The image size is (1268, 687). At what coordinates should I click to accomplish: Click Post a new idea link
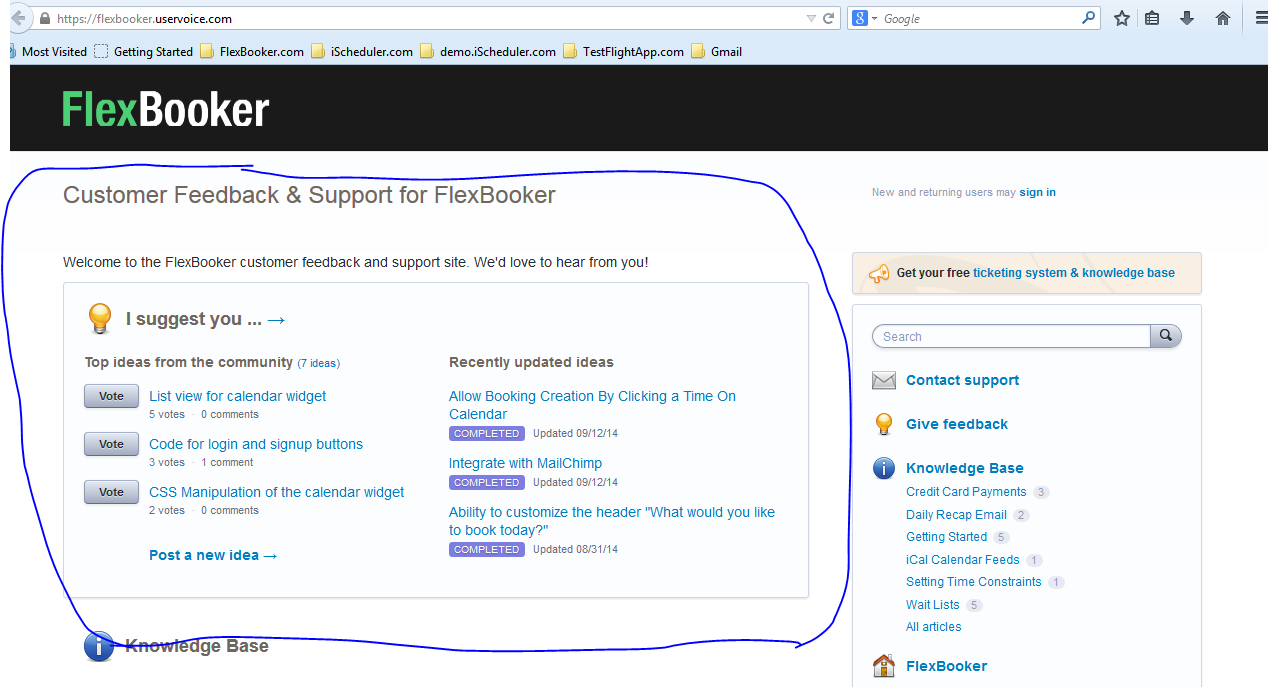[213, 555]
